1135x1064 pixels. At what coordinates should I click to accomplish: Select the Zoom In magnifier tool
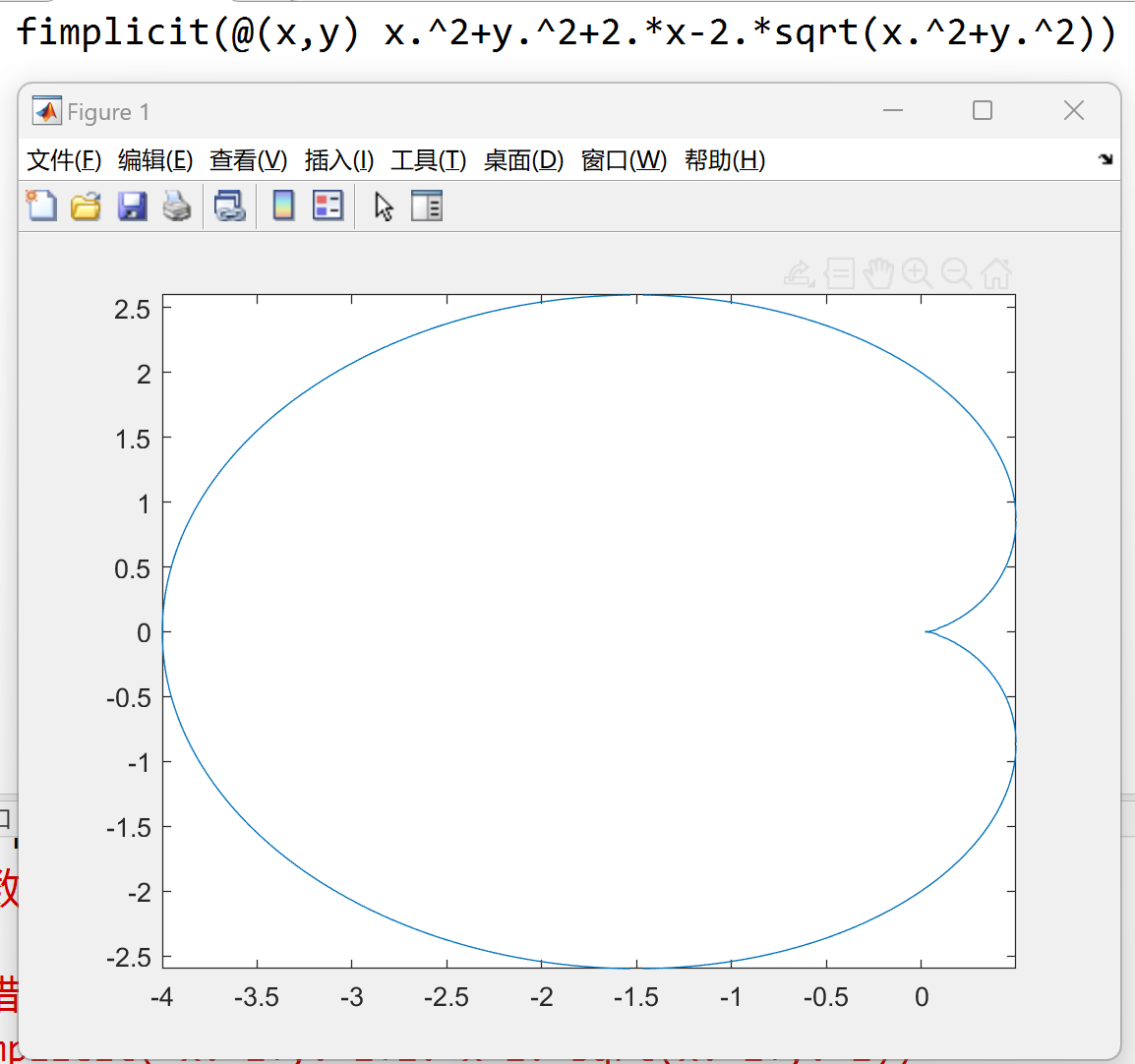917,273
